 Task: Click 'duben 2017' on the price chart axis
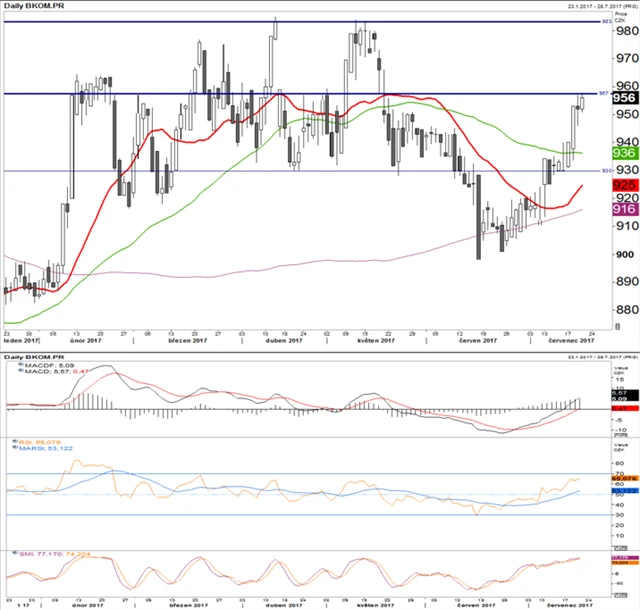tap(284, 340)
